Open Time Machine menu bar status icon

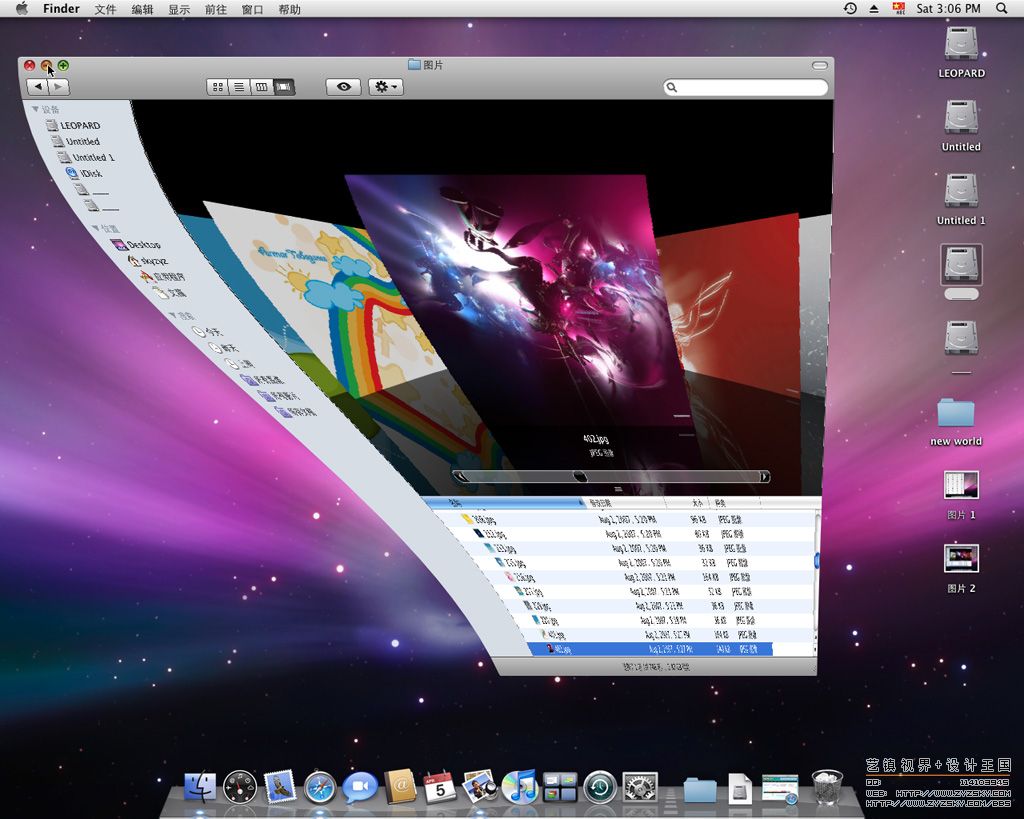coord(850,8)
